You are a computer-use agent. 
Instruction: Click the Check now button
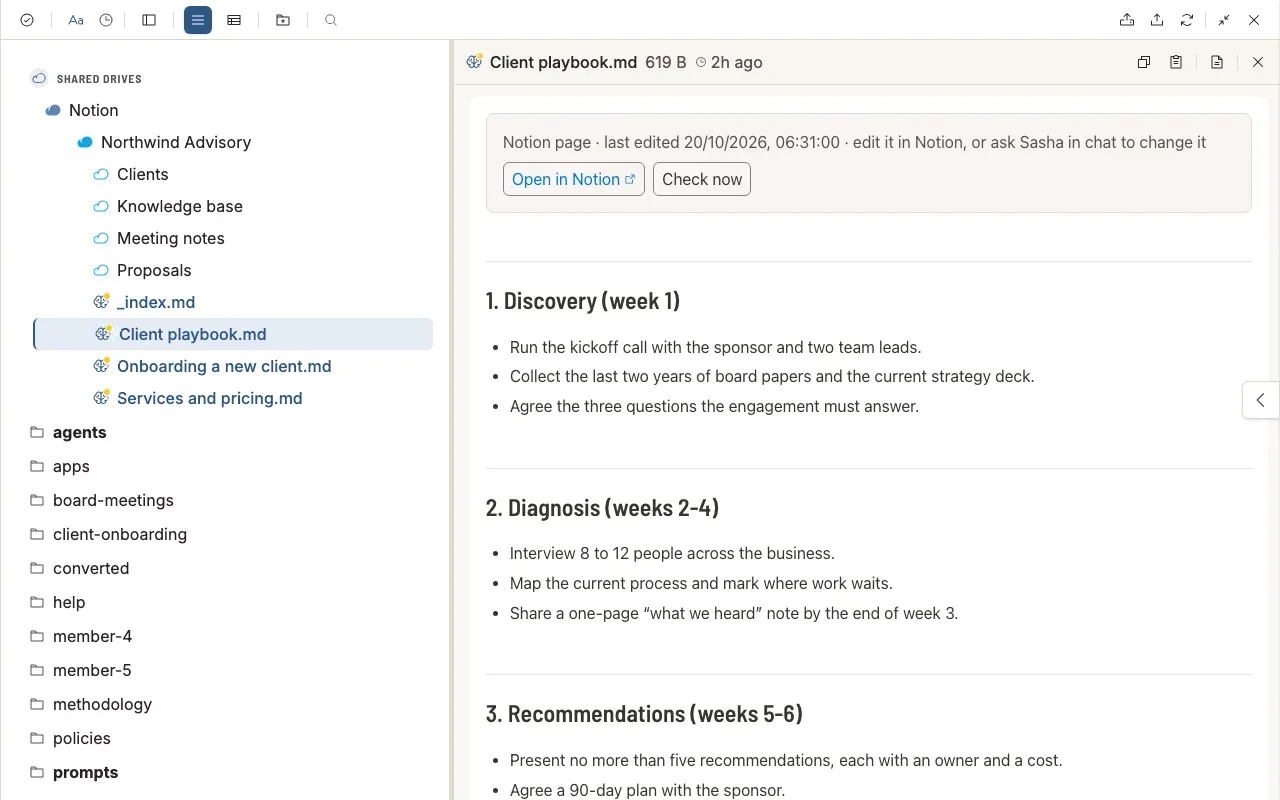(702, 179)
